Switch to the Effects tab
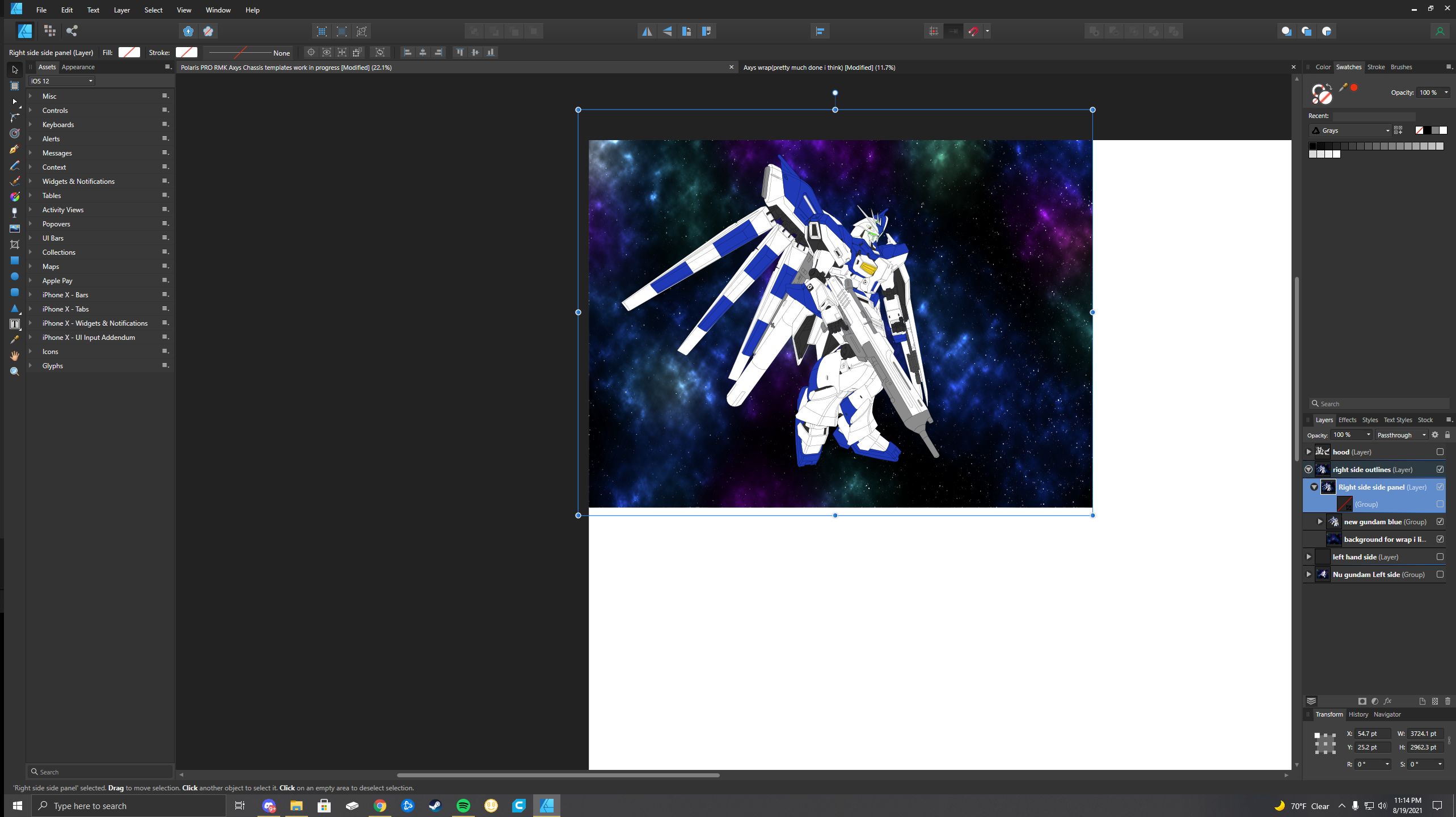Screen dimensions: 1456x817 coord(1347,420)
